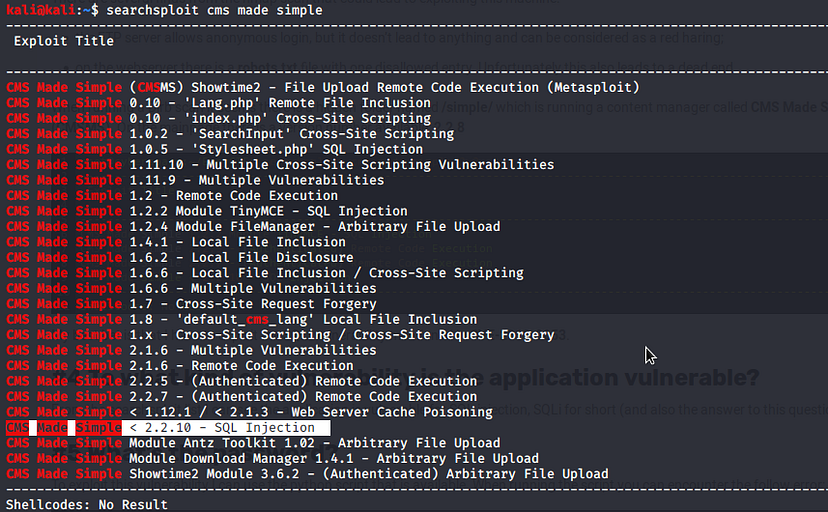Click the 2.2.7 (Authenticated) Remote Code Execution row

(242, 396)
